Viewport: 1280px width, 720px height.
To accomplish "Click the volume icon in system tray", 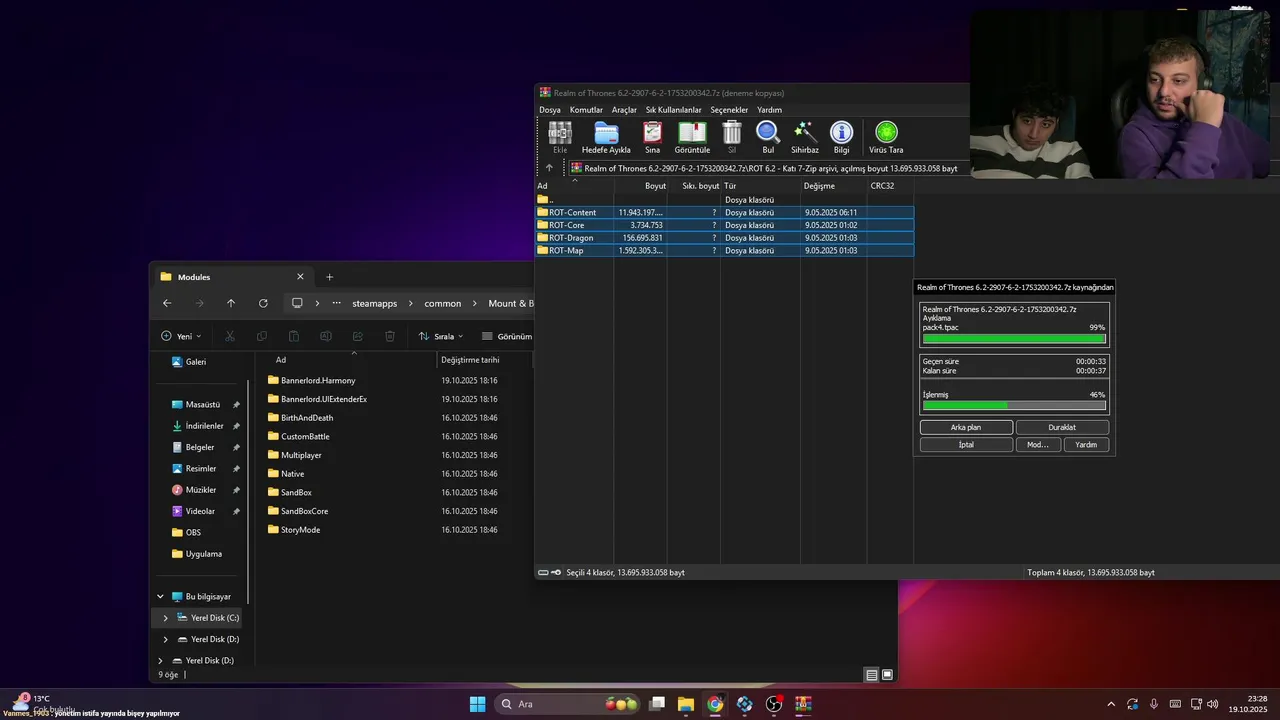I will [1213, 704].
